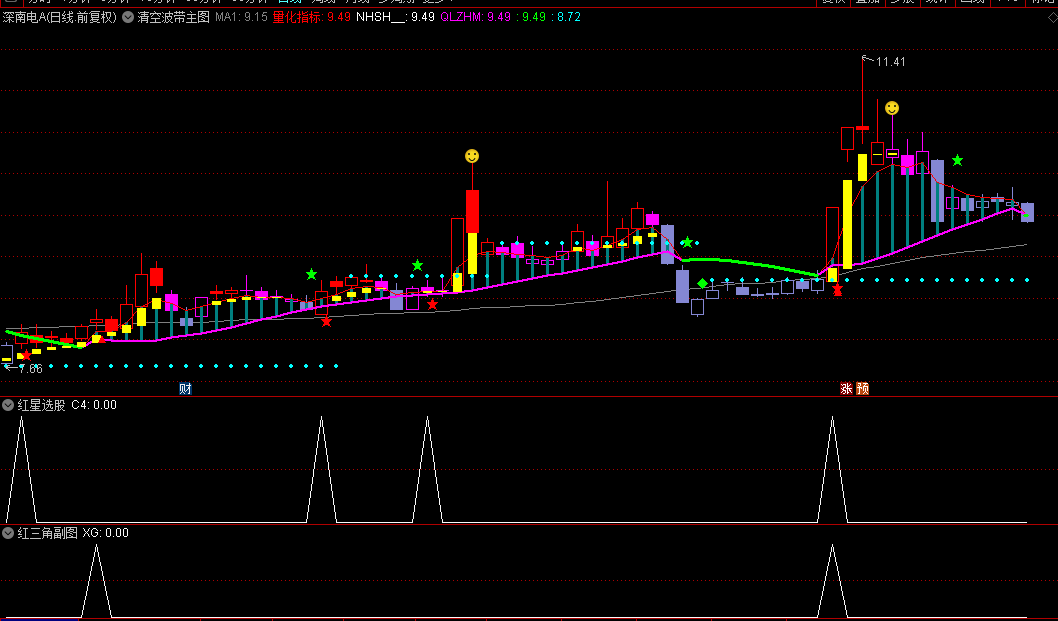This screenshot has width=1058, height=621.
Task: Expand the 清空波带主图 indicator dropdown arrow
Action: click(128, 17)
